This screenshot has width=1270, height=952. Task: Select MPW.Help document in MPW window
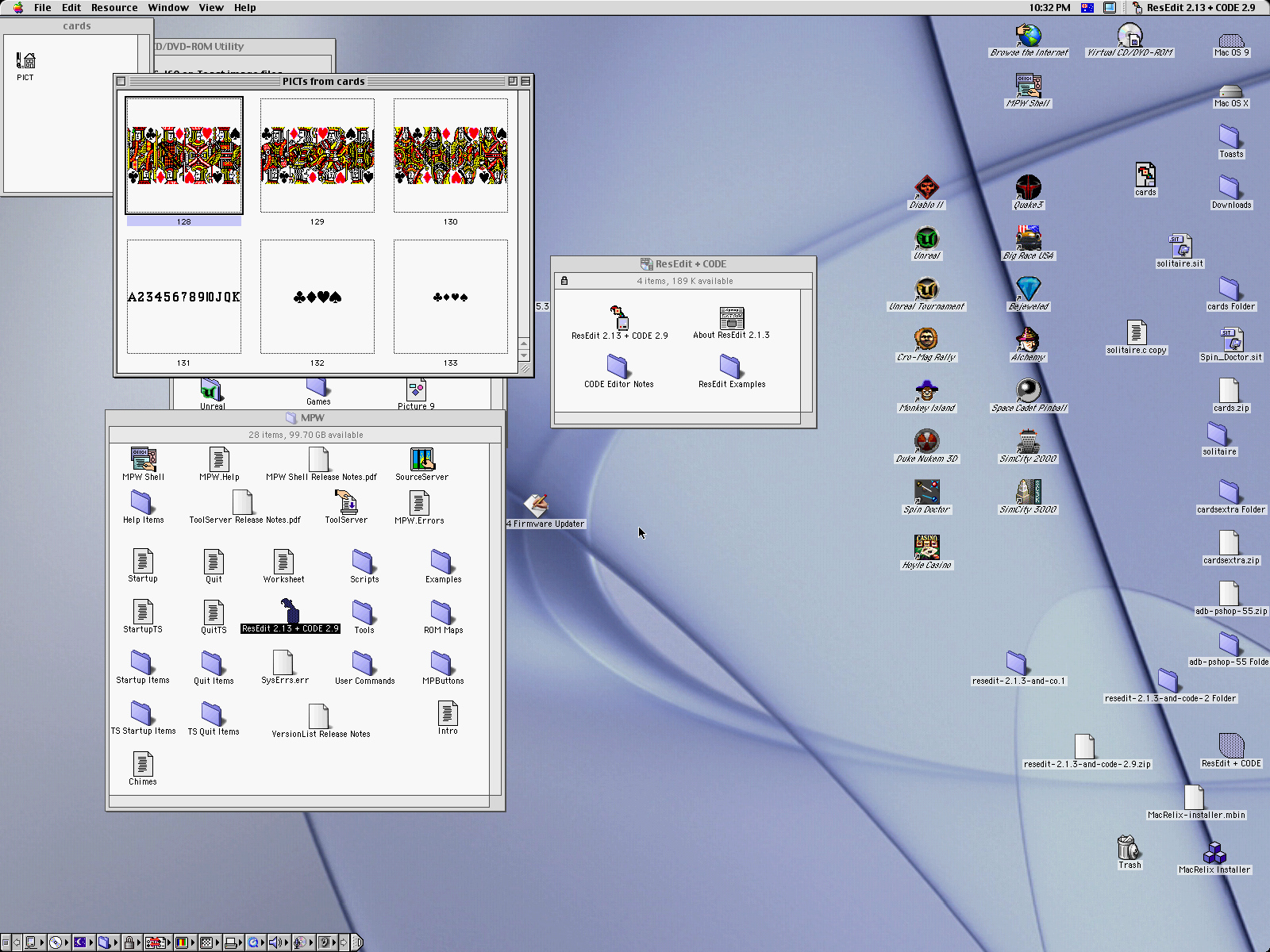[219, 459]
